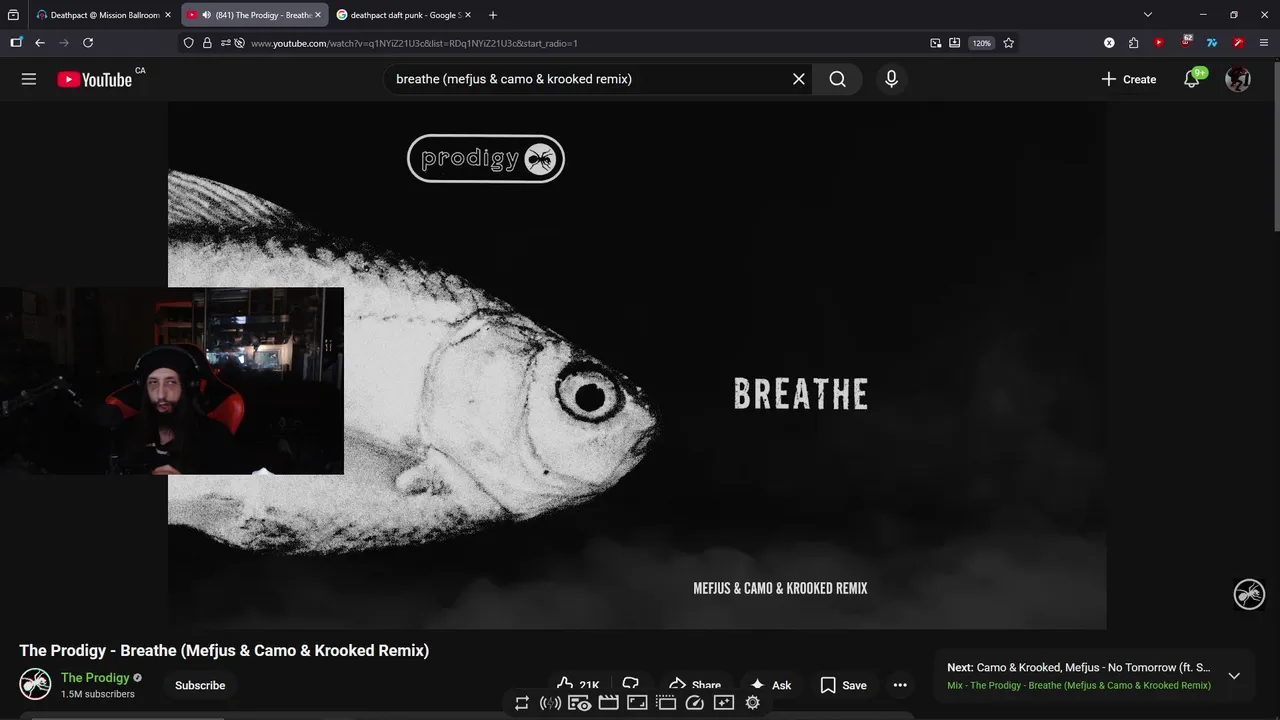Share the video

(695, 685)
